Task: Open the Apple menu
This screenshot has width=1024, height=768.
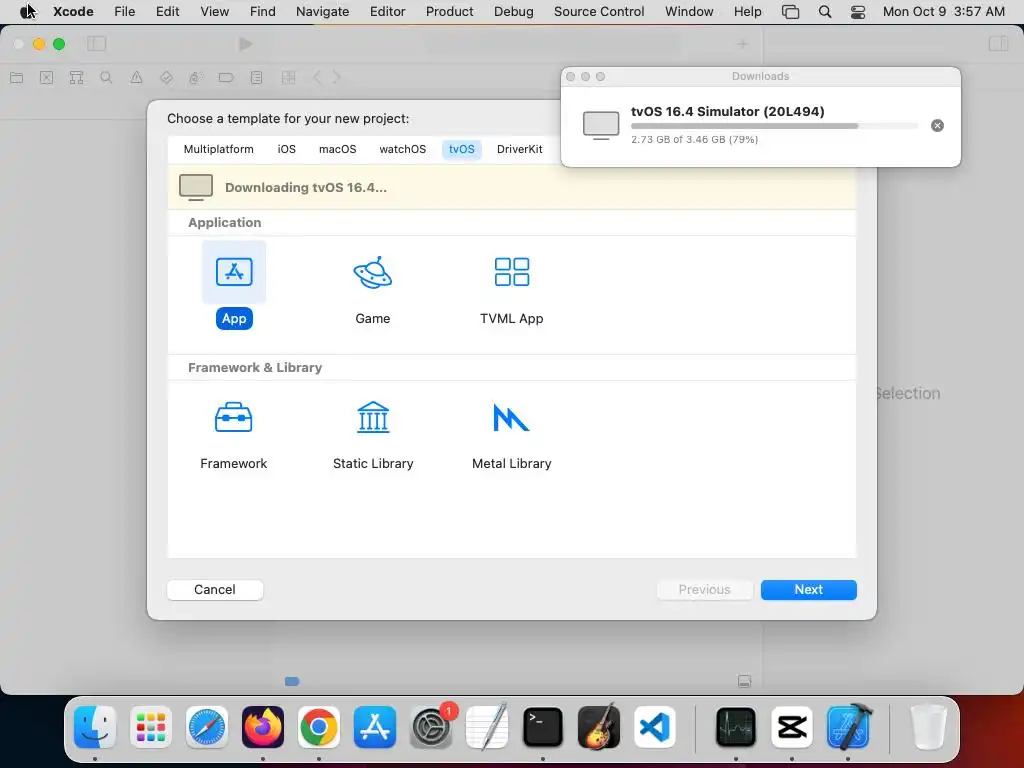Action: tap(27, 11)
